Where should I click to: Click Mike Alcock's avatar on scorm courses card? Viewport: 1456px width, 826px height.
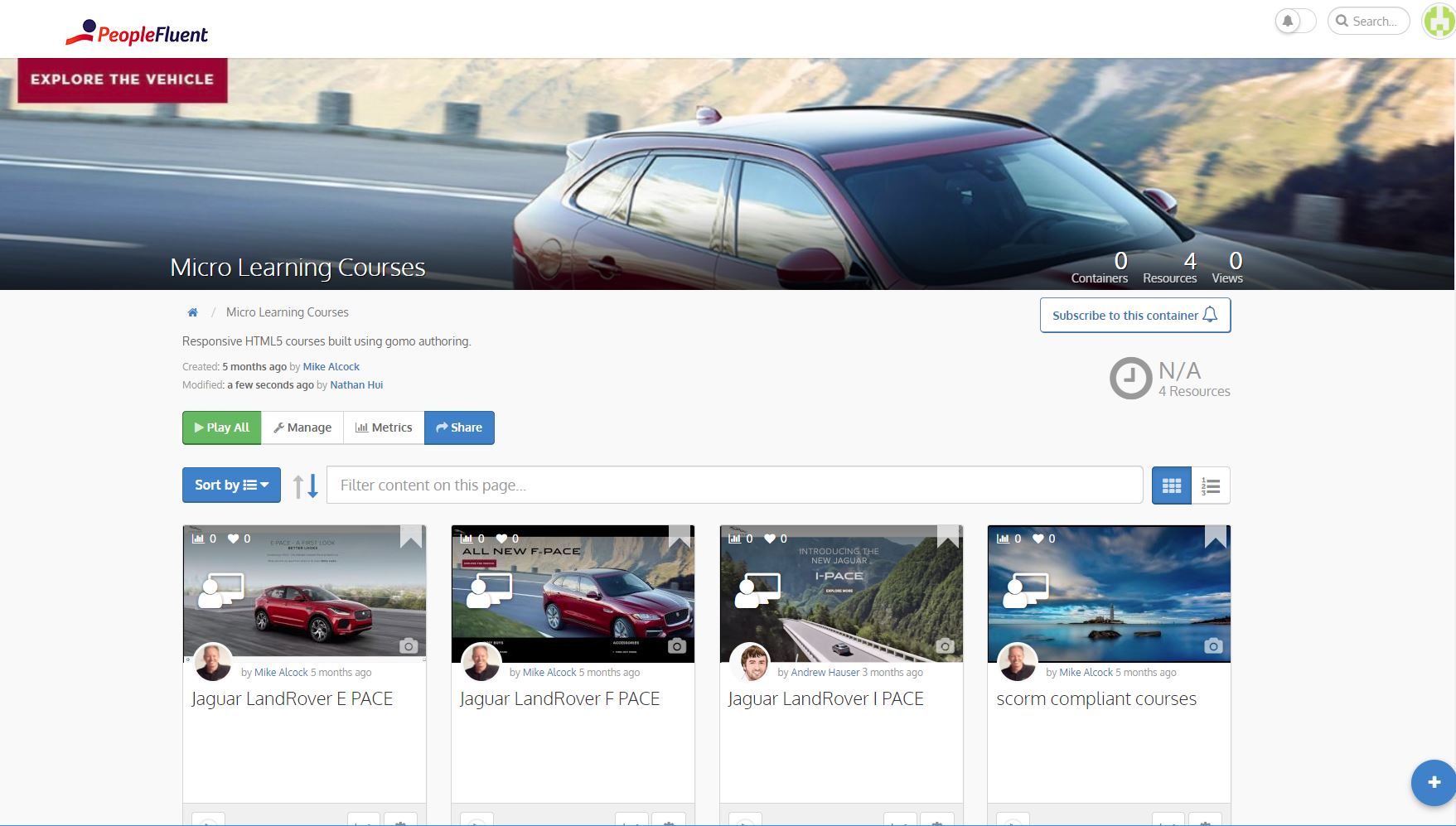tap(1018, 662)
